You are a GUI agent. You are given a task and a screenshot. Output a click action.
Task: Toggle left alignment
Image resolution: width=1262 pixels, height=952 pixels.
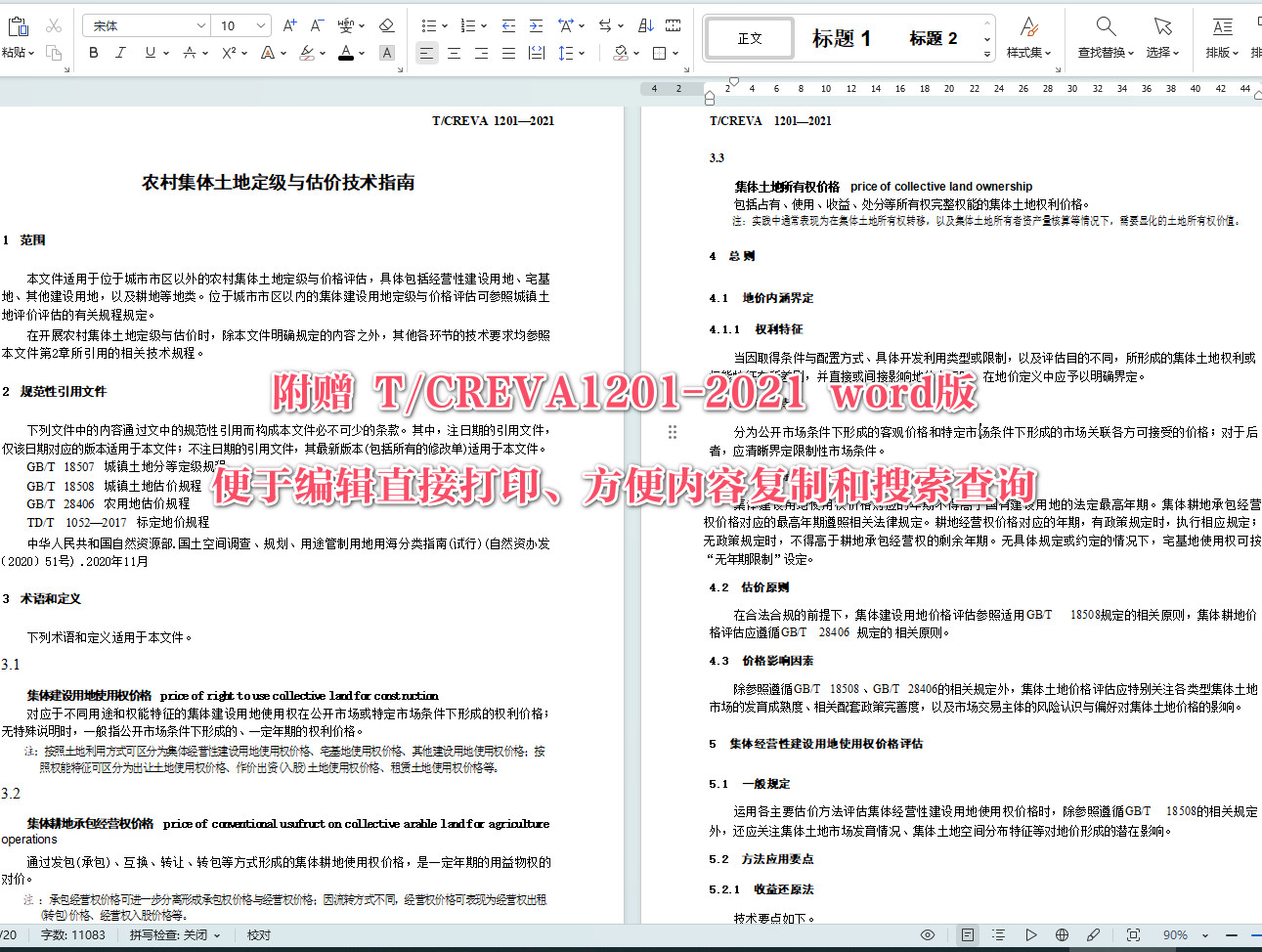tap(426, 53)
